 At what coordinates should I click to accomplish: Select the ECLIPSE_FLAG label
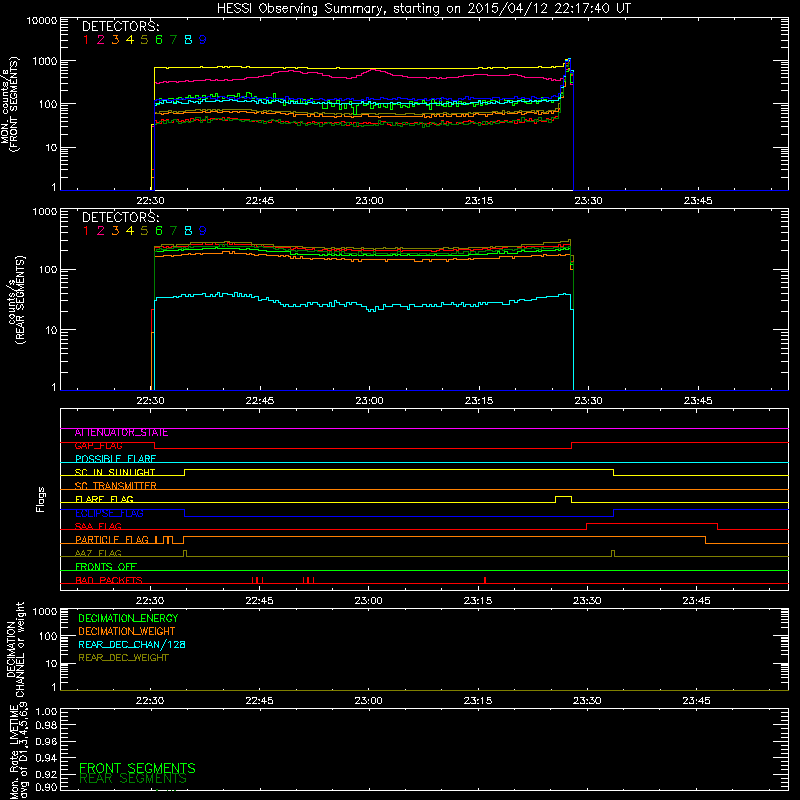pyautogui.click(x=109, y=513)
